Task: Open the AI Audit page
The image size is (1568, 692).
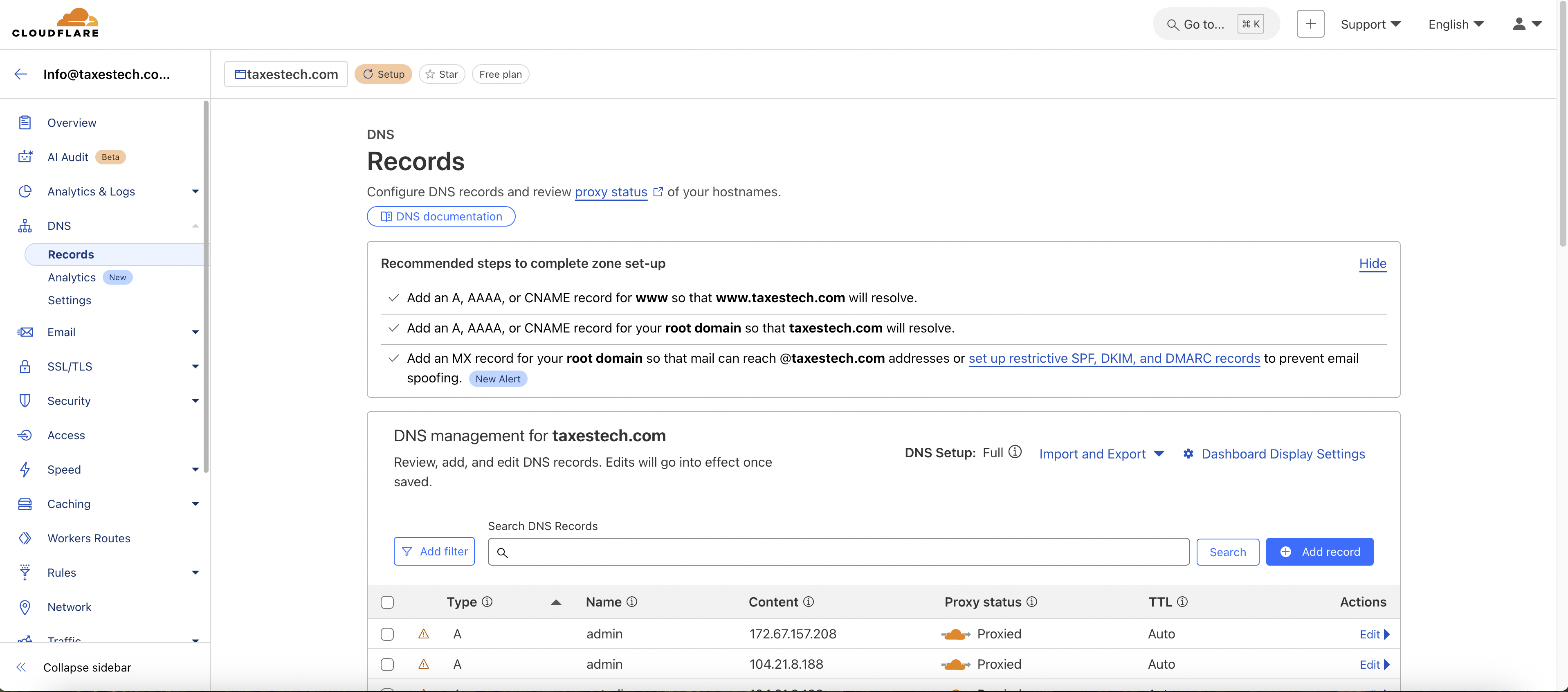Action: [x=67, y=157]
